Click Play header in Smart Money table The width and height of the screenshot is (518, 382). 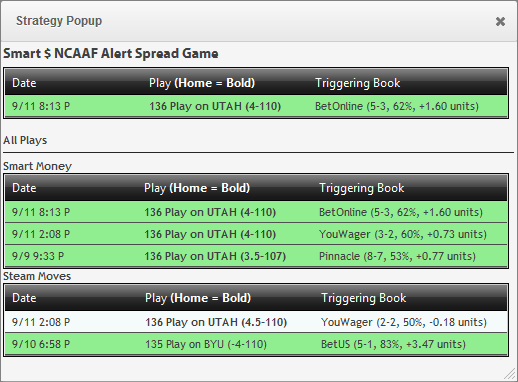tap(197, 188)
